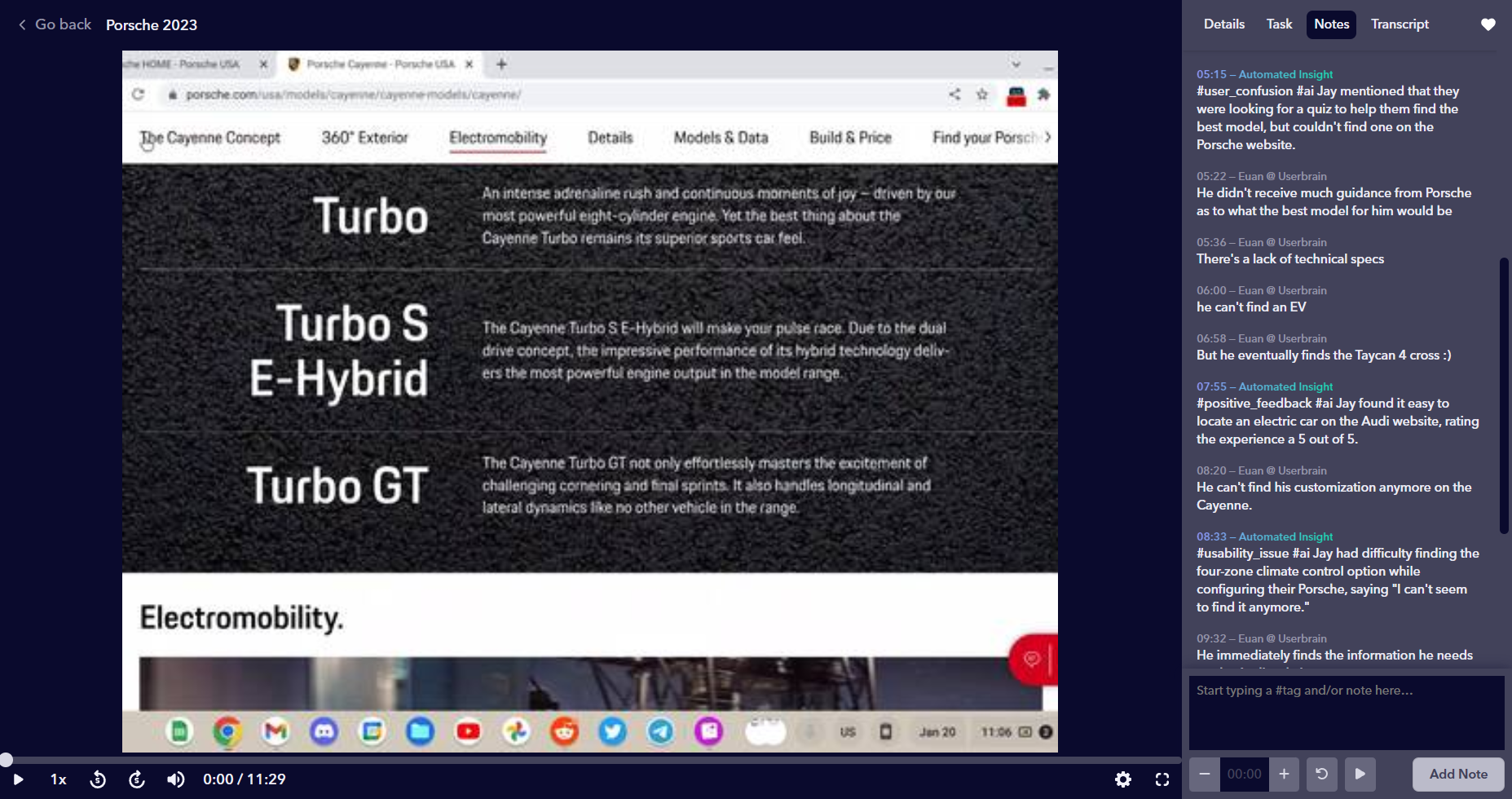This screenshot has width=1512, height=799.
Task: Open the Task tab
Action: (1279, 24)
